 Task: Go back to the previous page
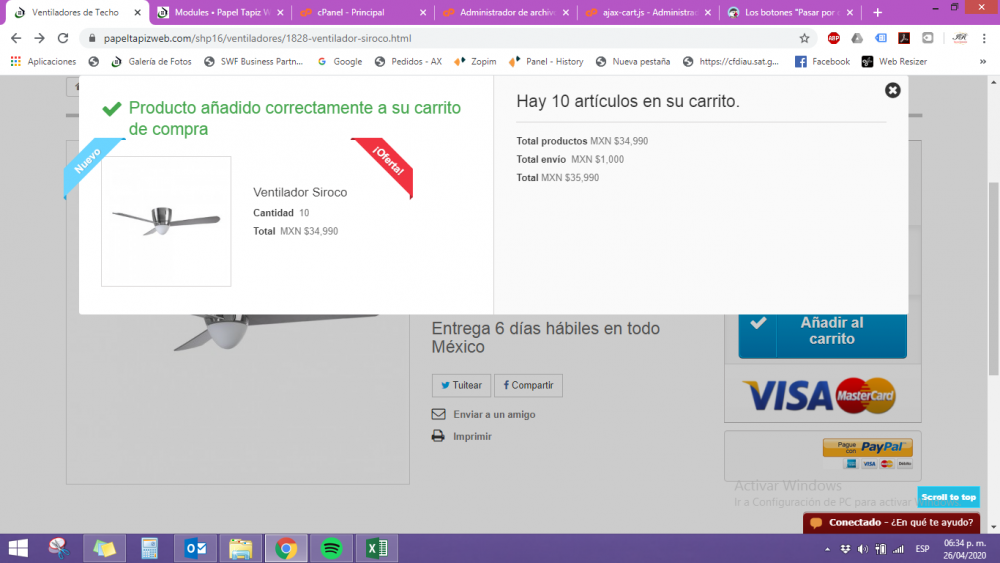pos(16,38)
